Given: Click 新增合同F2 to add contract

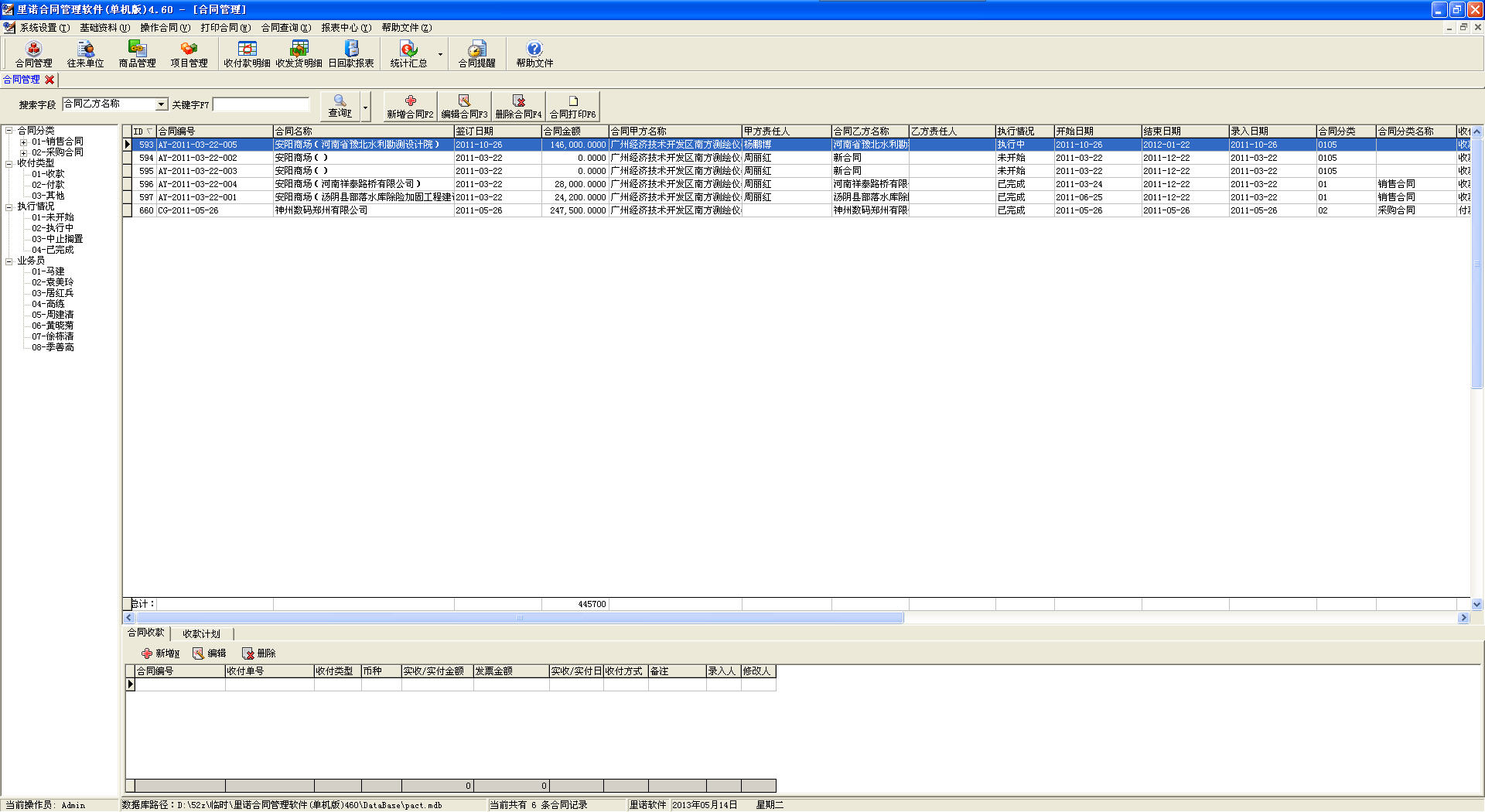Looking at the screenshot, I should pyautogui.click(x=410, y=106).
